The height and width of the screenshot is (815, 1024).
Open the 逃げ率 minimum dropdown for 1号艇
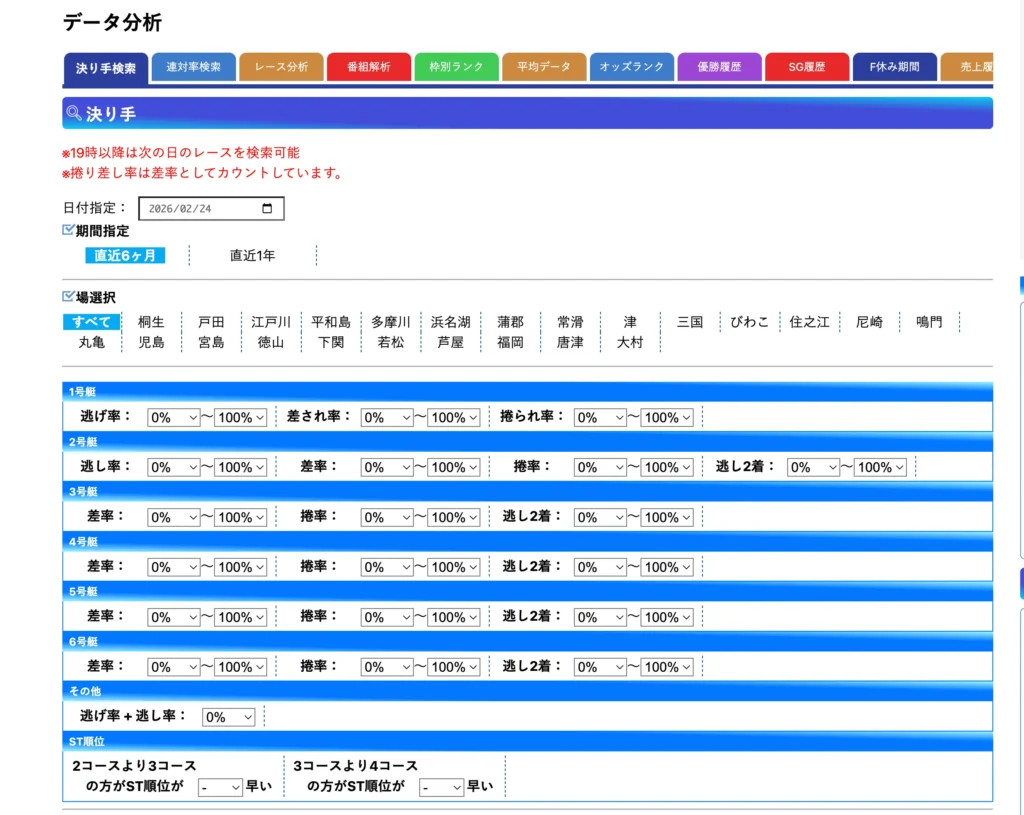click(x=173, y=417)
